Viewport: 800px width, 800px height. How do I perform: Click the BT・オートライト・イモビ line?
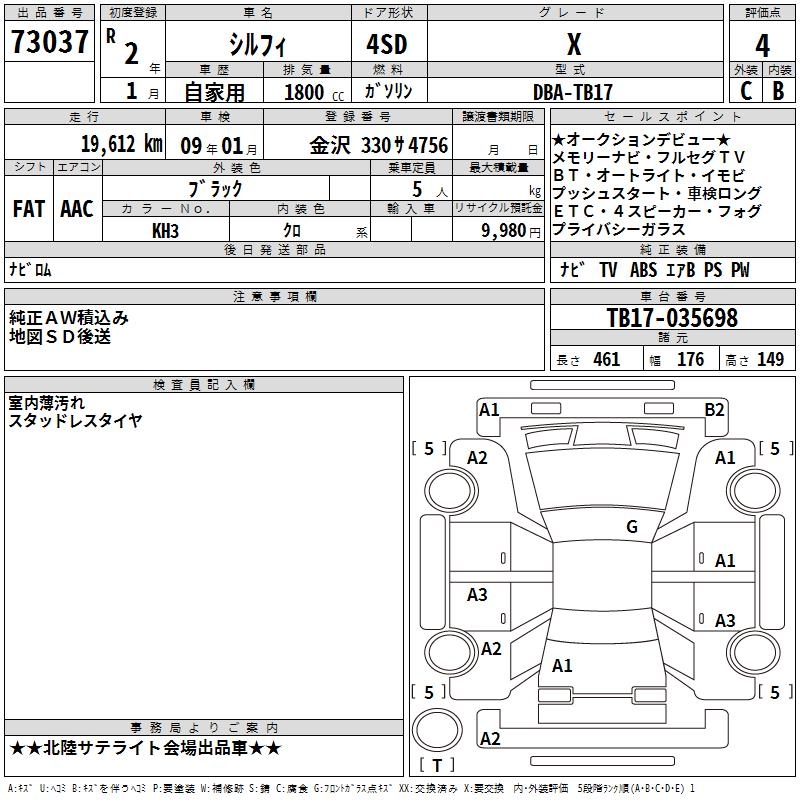649,175
